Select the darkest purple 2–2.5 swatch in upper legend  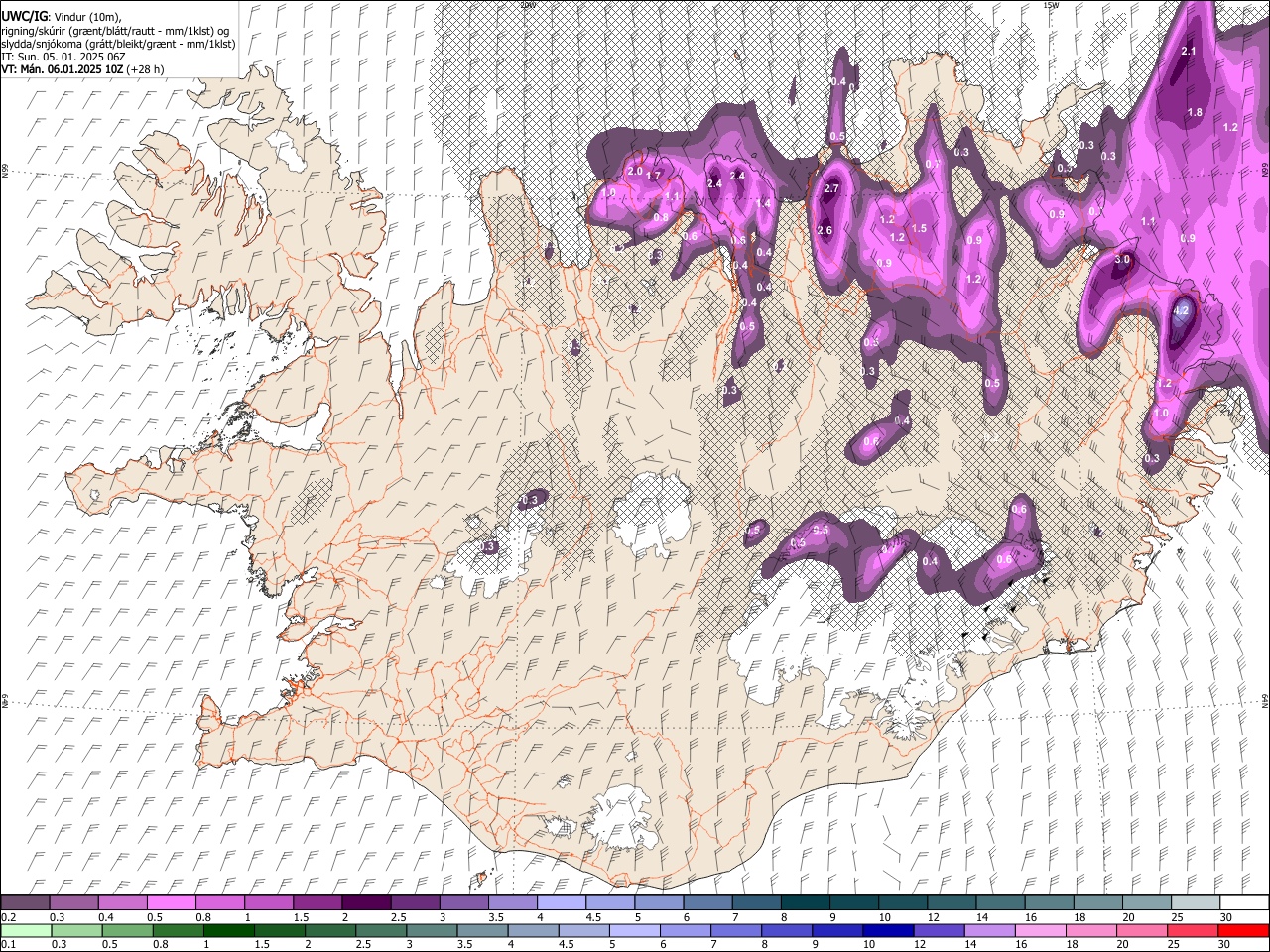coord(365,902)
